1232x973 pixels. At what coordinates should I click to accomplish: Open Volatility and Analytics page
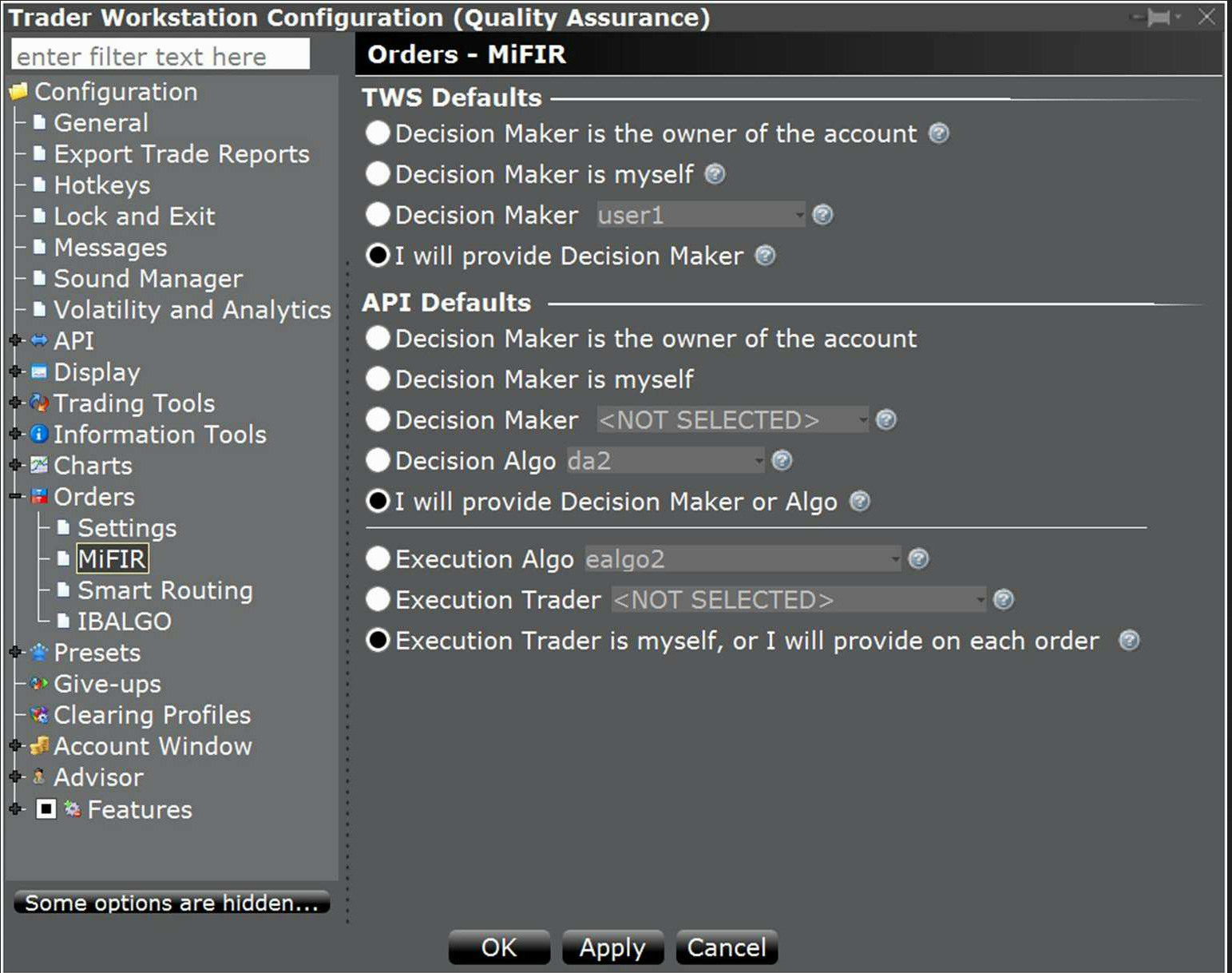pyautogui.click(x=192, y=310)
